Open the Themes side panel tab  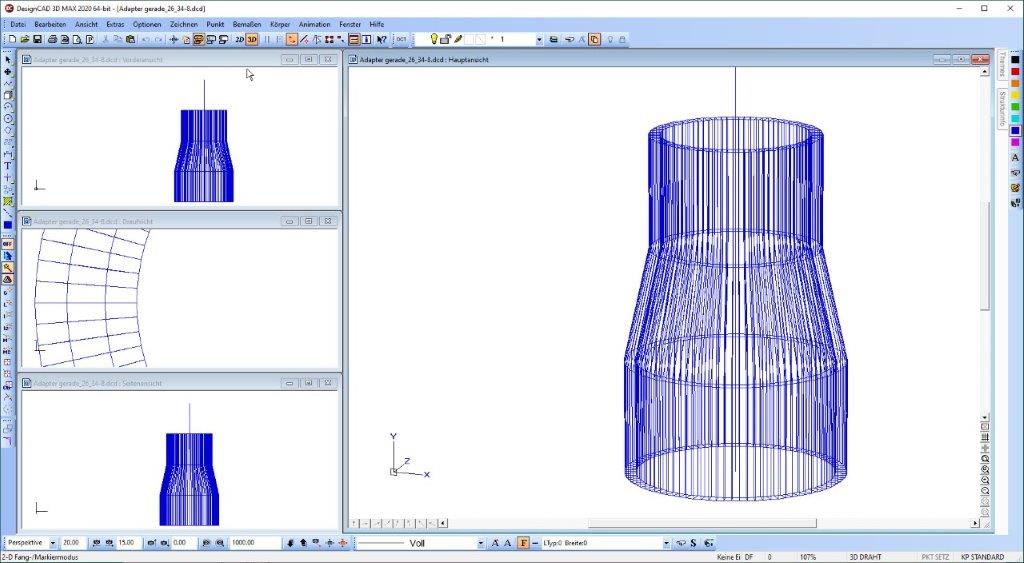1001,66
